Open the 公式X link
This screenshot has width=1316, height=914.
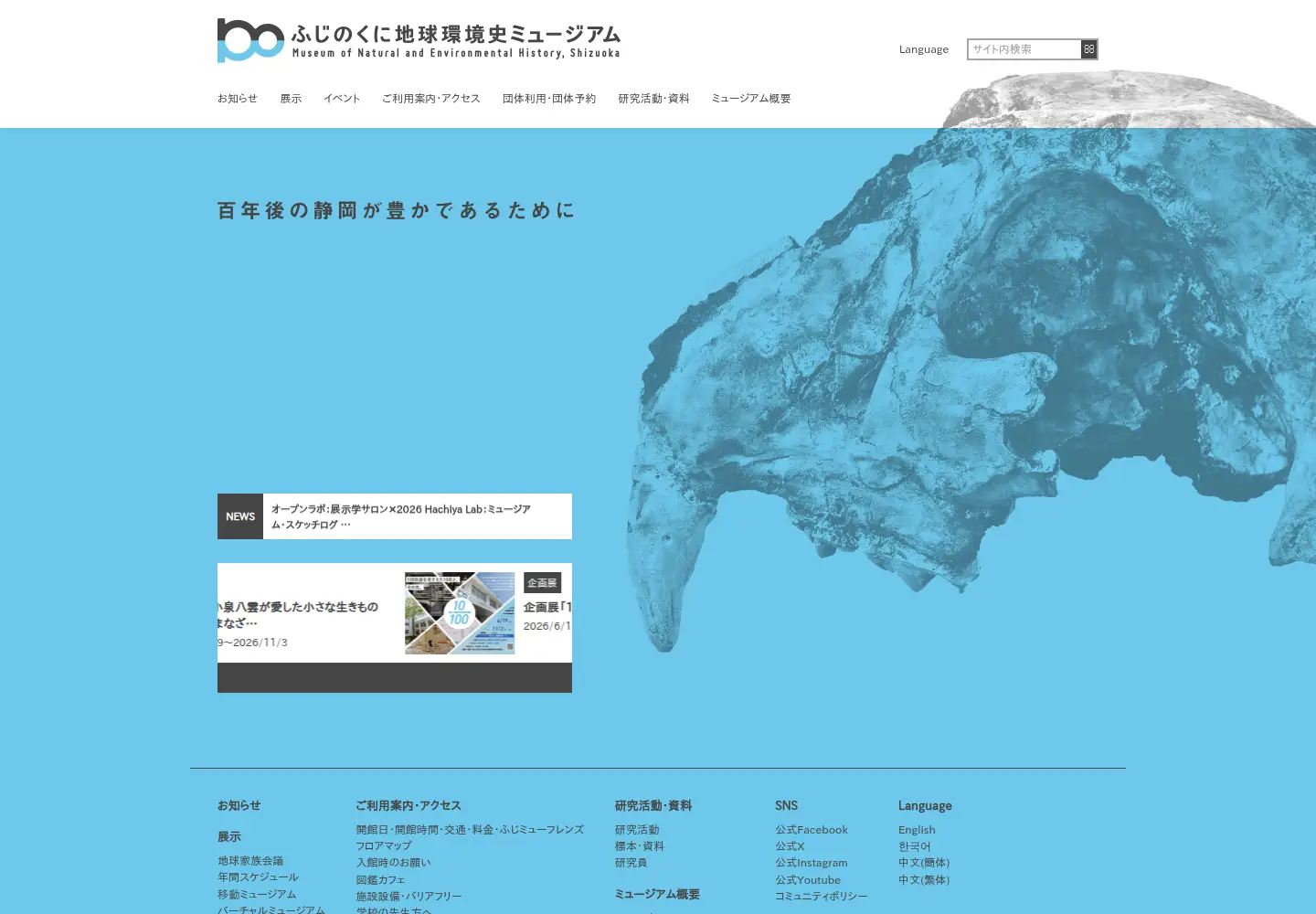(x=790, y=845)
